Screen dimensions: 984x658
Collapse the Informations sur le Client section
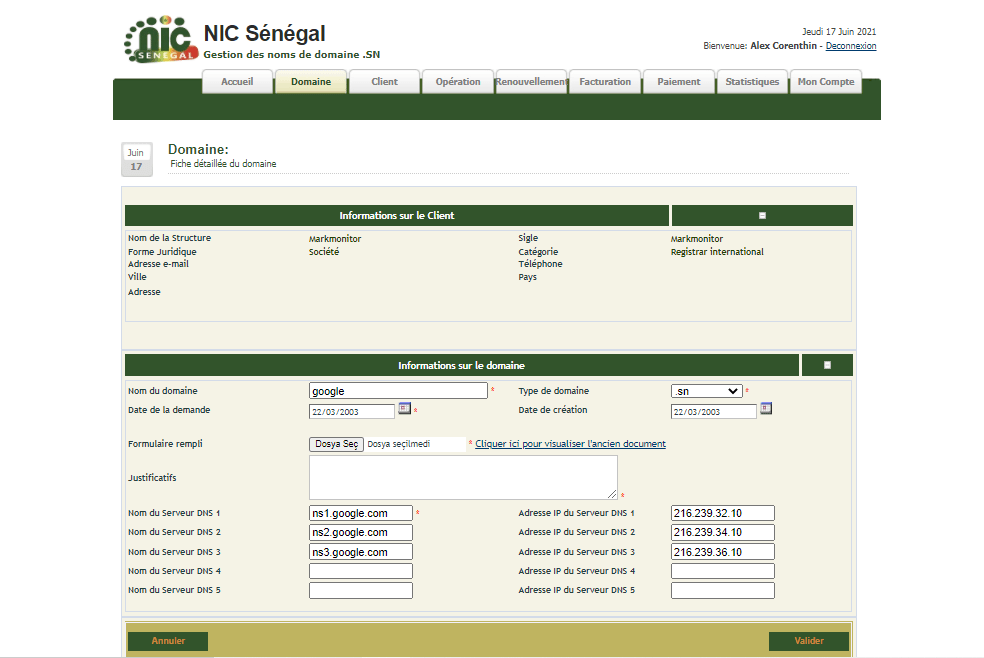click(x=762, y=216)
